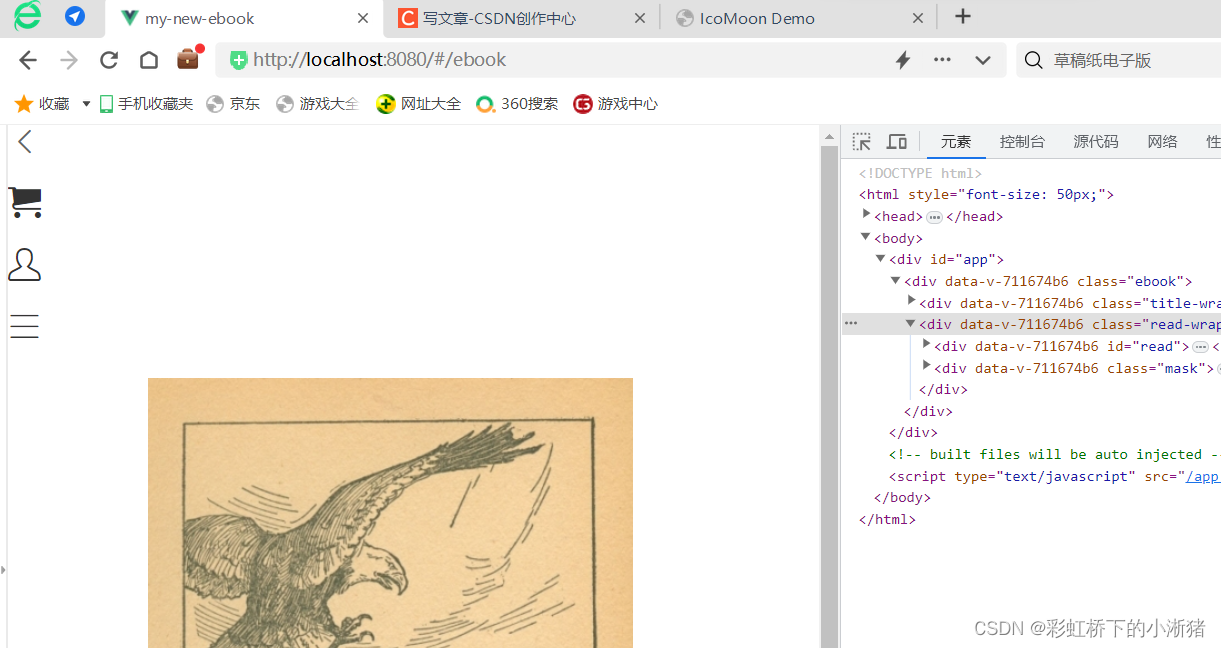Activate the DevTools element inspector icon
1221x648 pixels.
[862, 142]
